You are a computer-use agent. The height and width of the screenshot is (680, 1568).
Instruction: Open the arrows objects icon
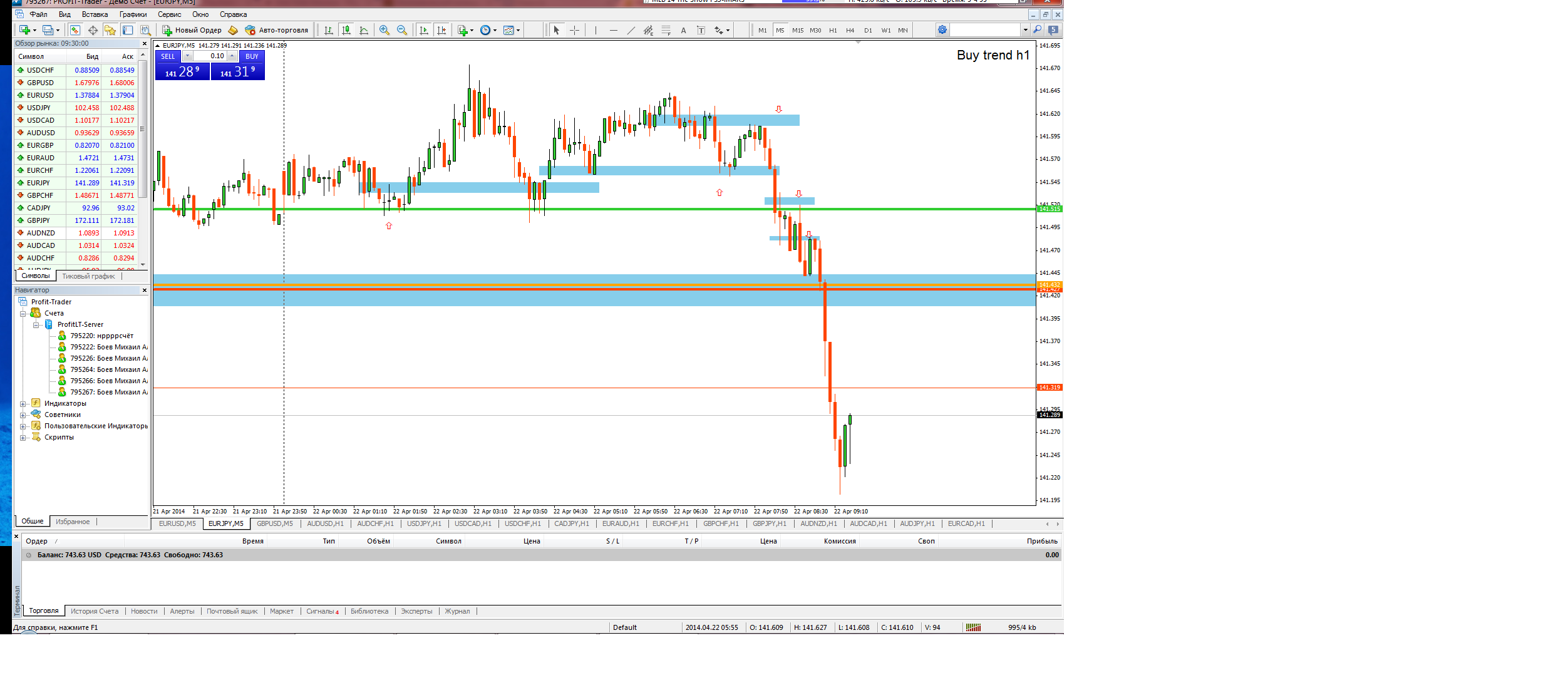[x=719, y=30]
